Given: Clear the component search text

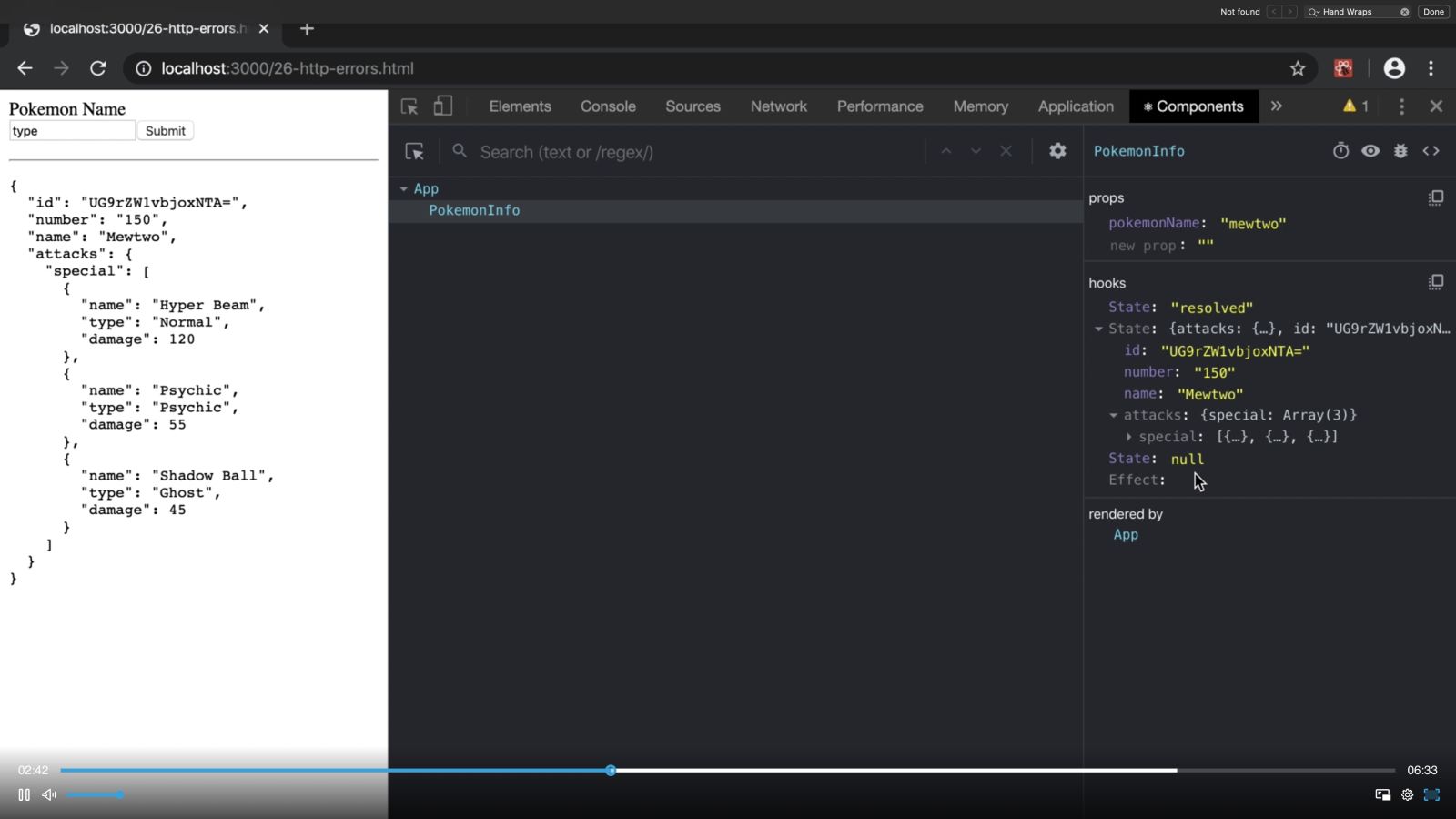Looking at the screenshot, I should (x=1006, y=151).
